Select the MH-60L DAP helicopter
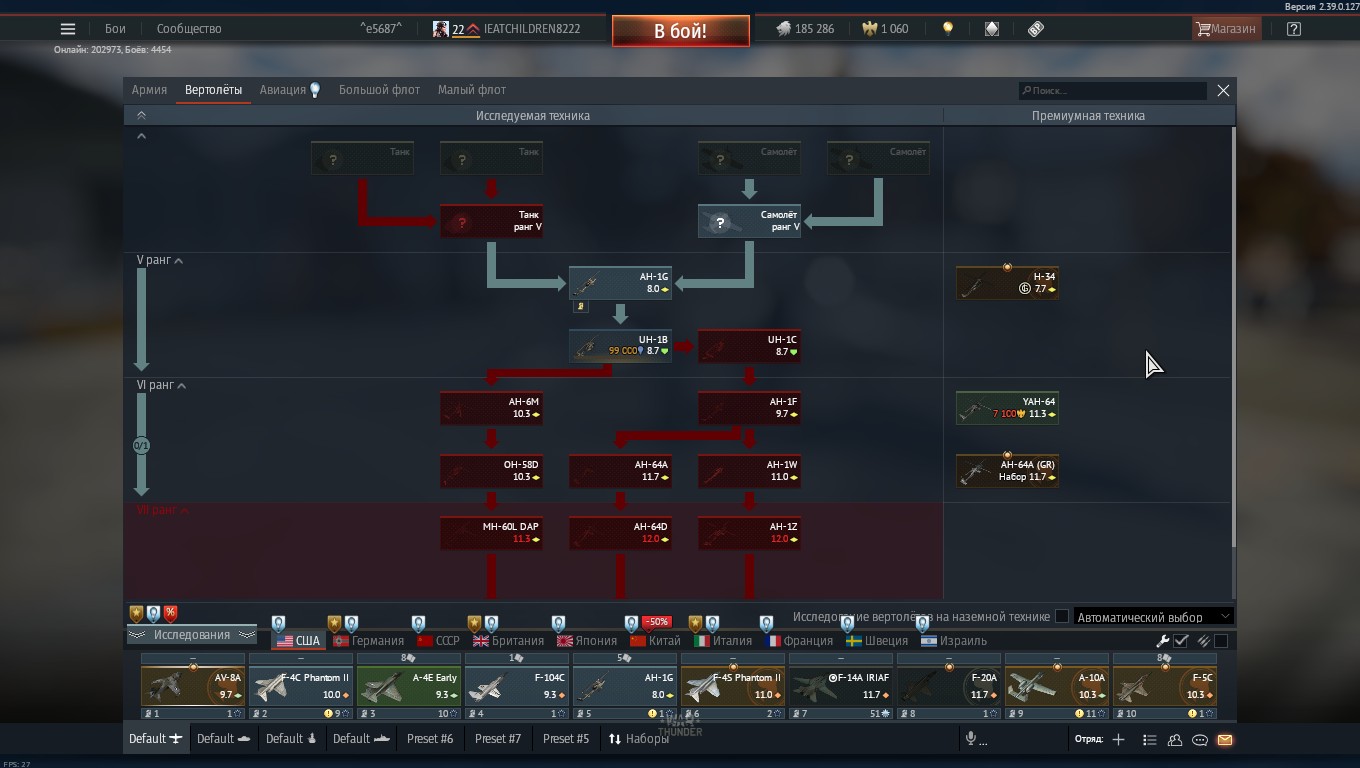 (x=491, y=533)
